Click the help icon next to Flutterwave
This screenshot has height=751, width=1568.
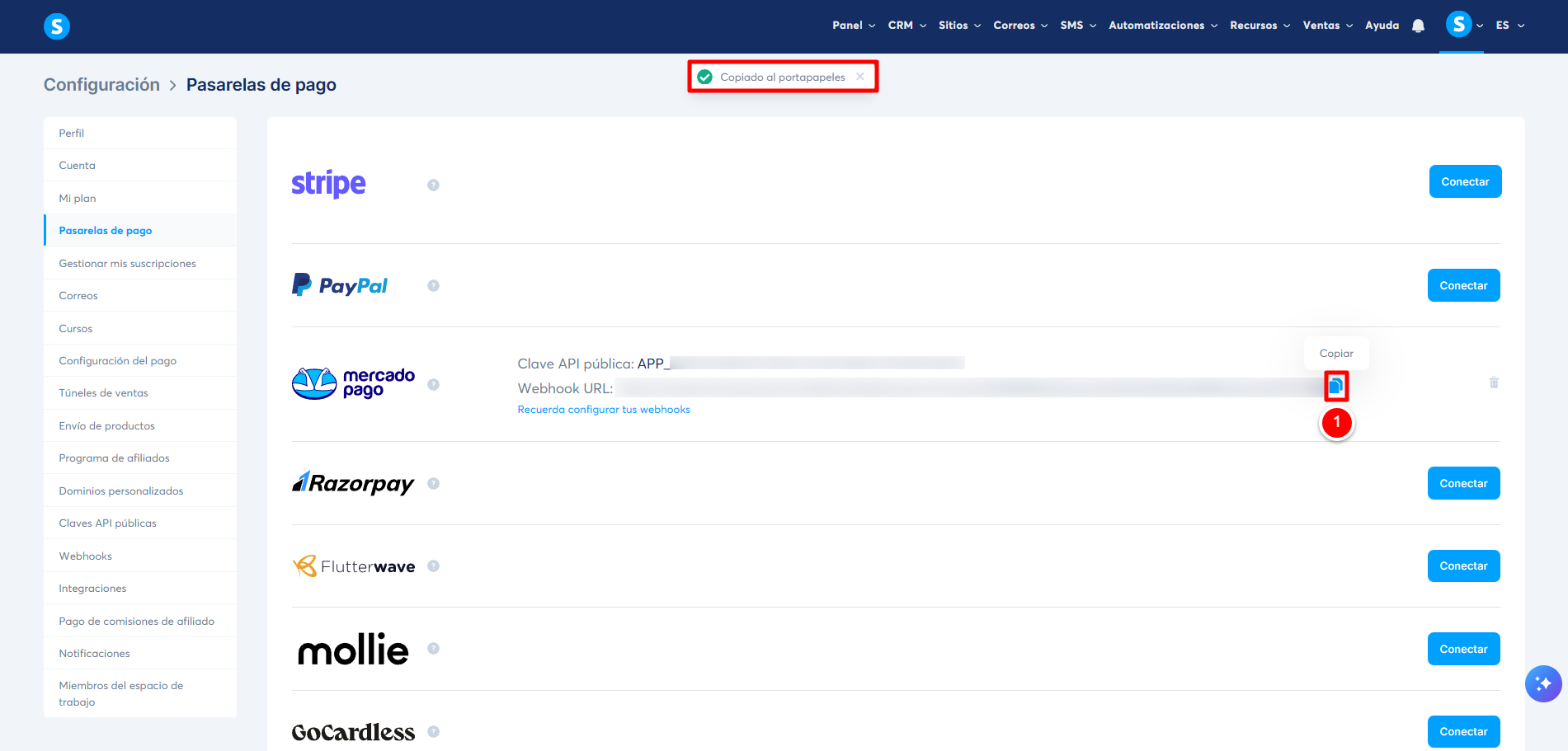(433, 566)
